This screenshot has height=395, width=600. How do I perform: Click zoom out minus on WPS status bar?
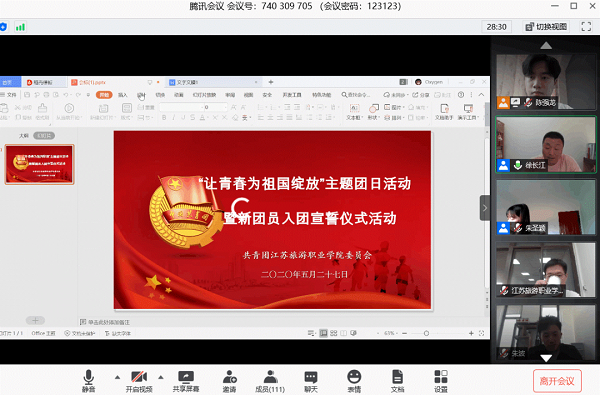coord(404,333)
